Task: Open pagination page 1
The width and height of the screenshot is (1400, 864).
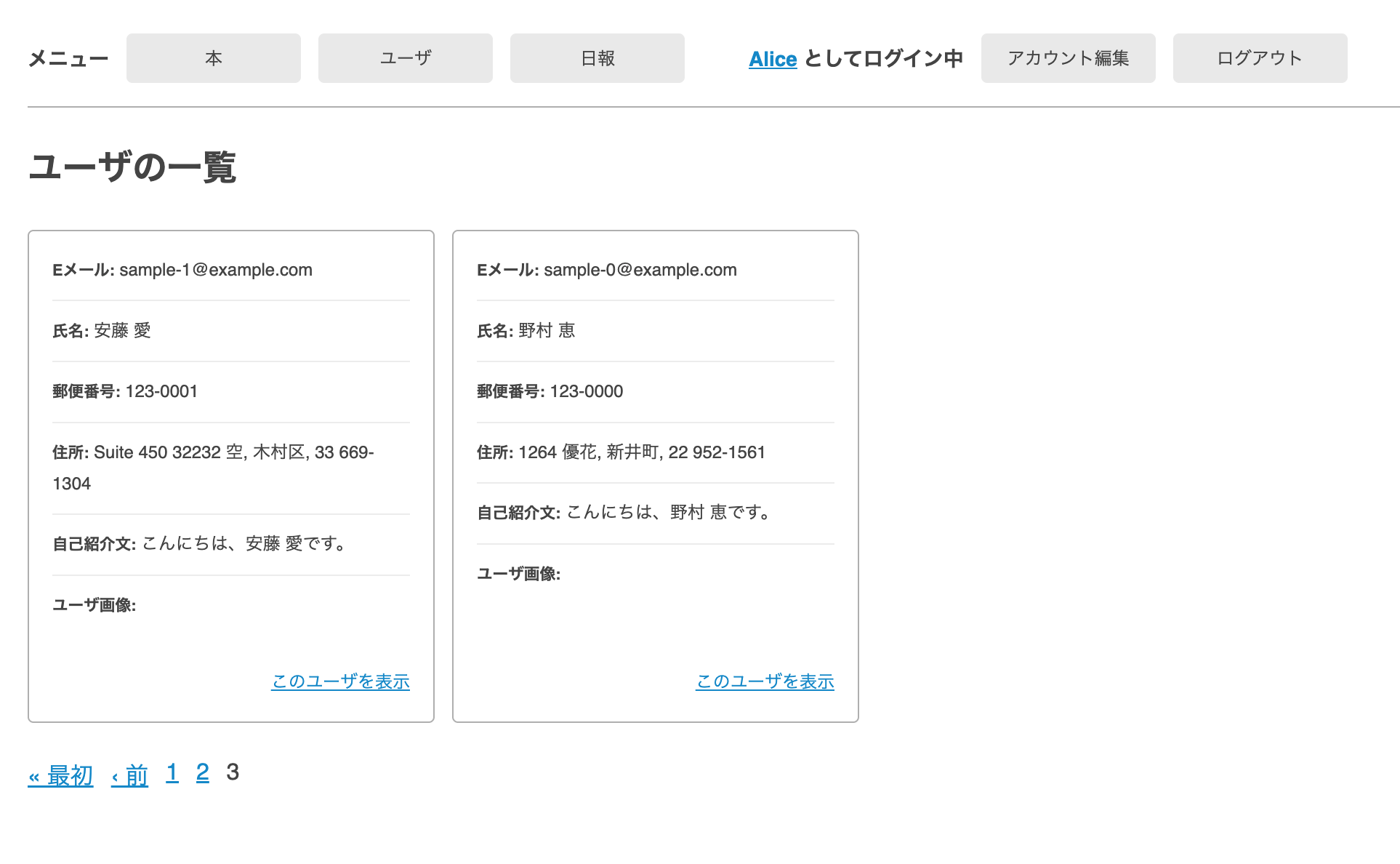Action: point(172,773)
